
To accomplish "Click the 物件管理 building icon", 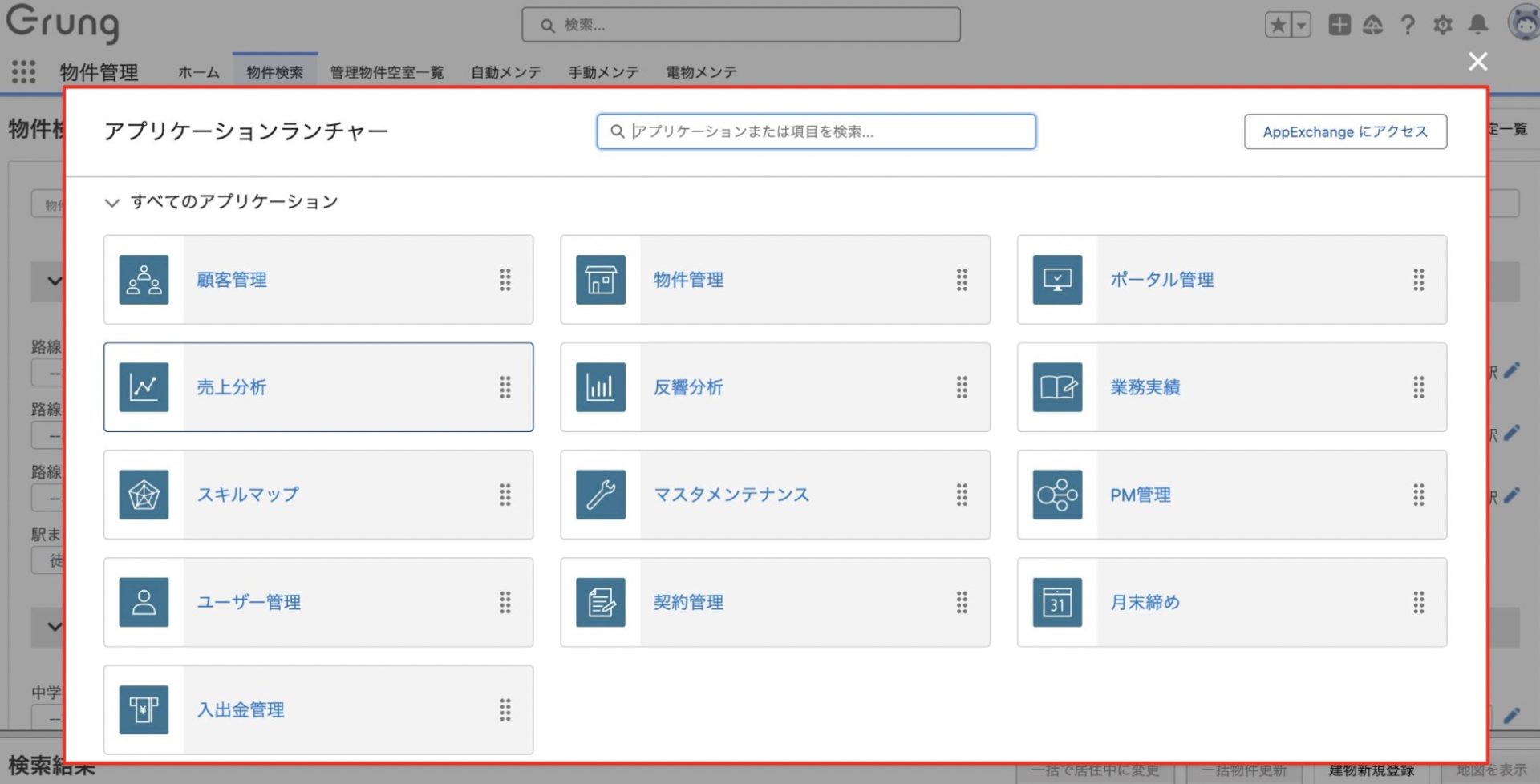I will pos(600,280).
